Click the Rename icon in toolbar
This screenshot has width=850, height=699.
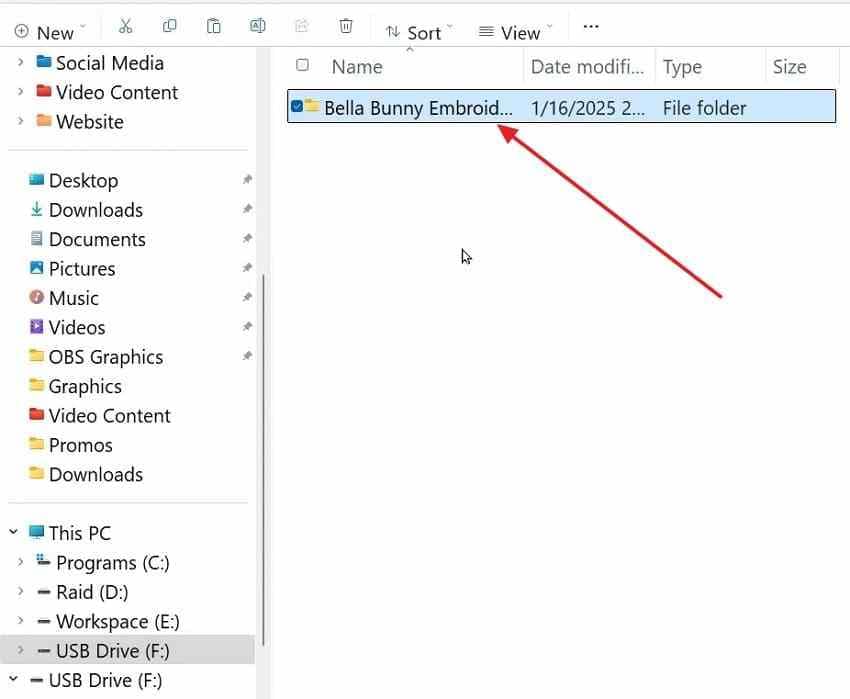coord(257,26)
